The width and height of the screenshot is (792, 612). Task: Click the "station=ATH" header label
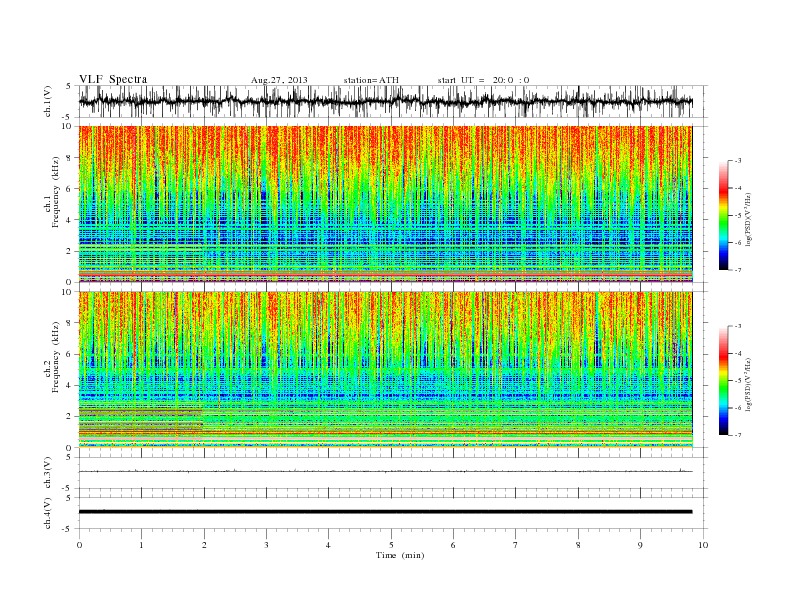click(x=371, y=80)
